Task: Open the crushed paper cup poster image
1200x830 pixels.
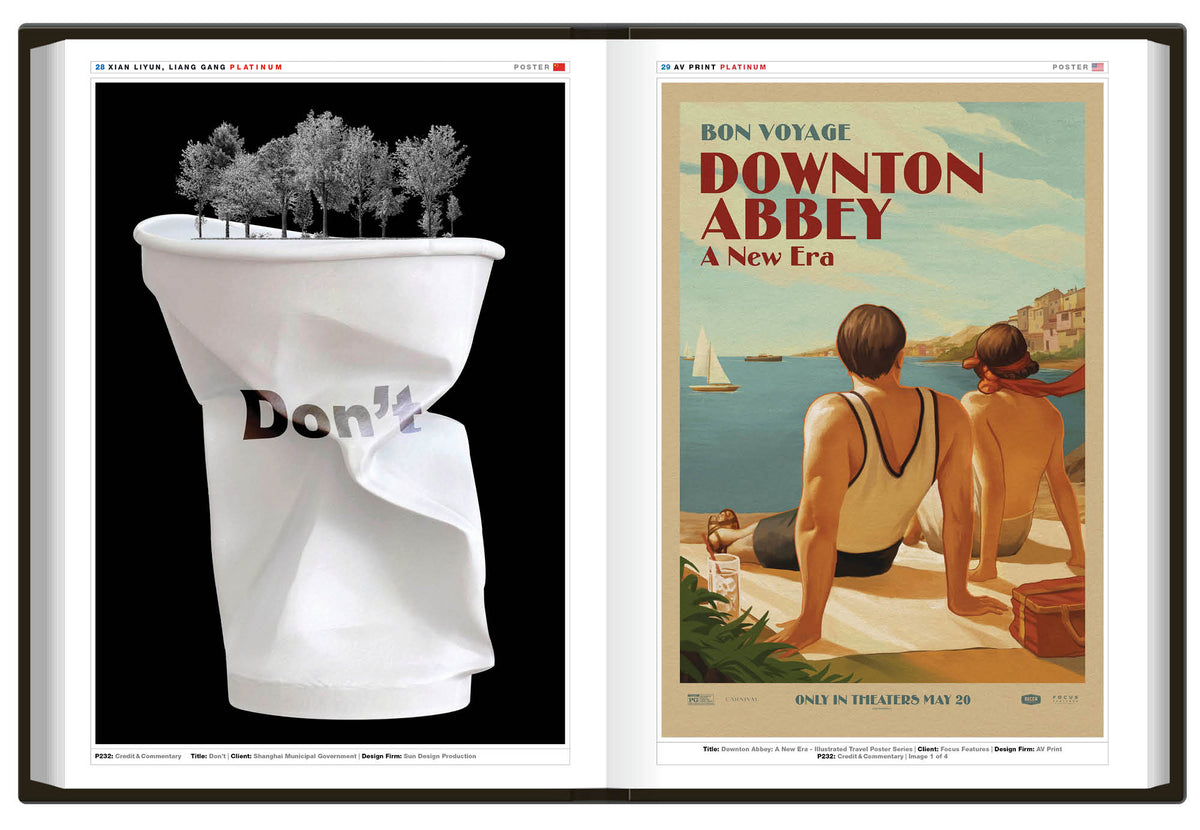Action: click(330, 413)
